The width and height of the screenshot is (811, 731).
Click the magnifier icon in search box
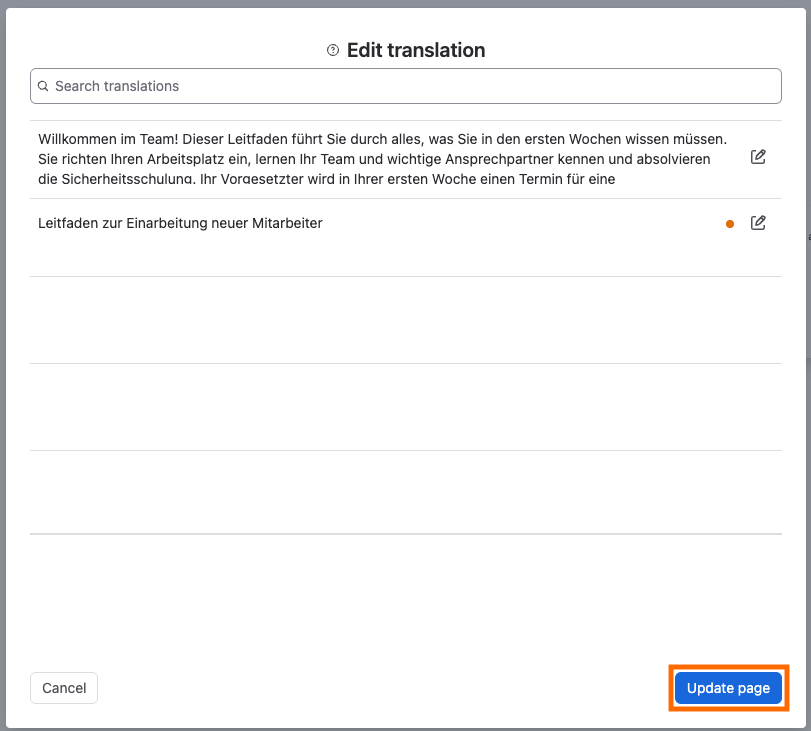43,86
